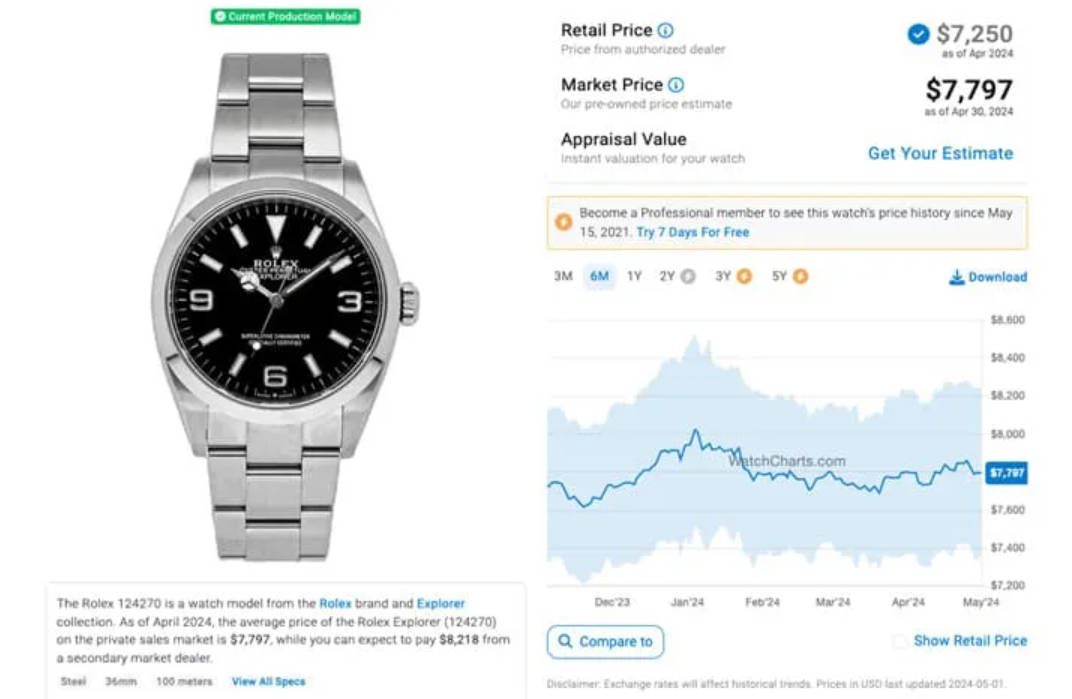The image size is (1072, 699).
Task: Toggle the Show Retail Price checkbox
Action: [x=900, y=641]
